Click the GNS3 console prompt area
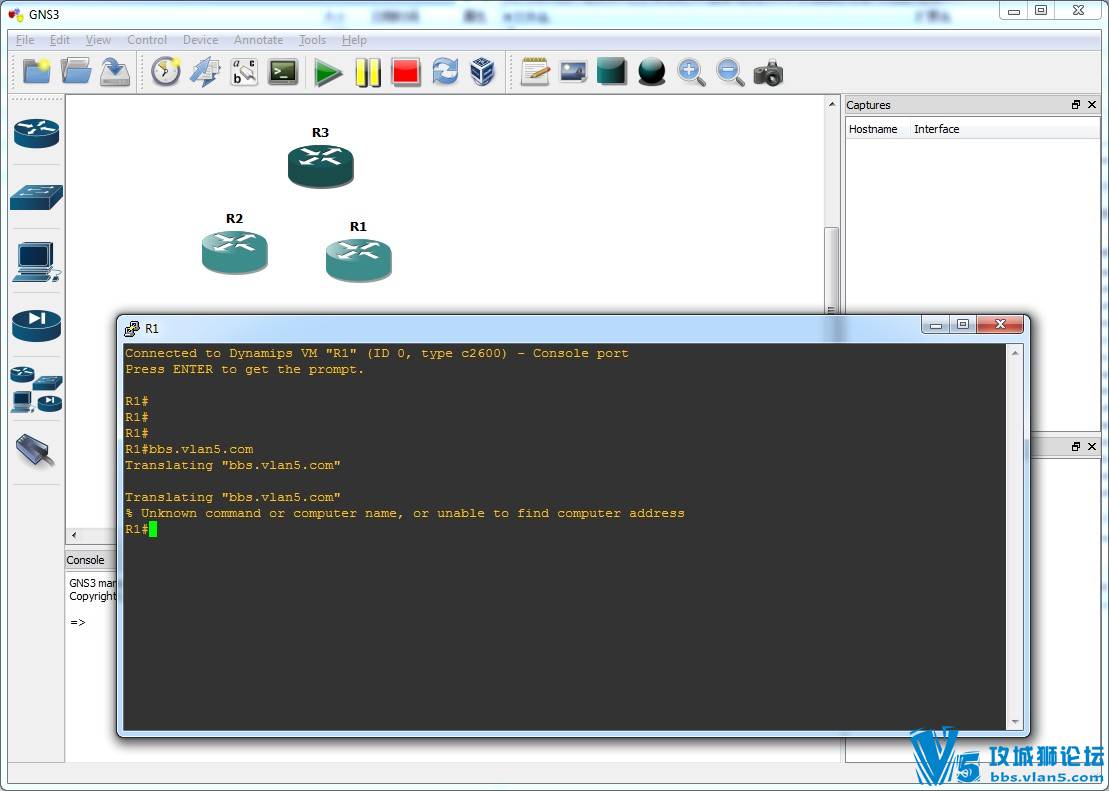 coord(78,623)
